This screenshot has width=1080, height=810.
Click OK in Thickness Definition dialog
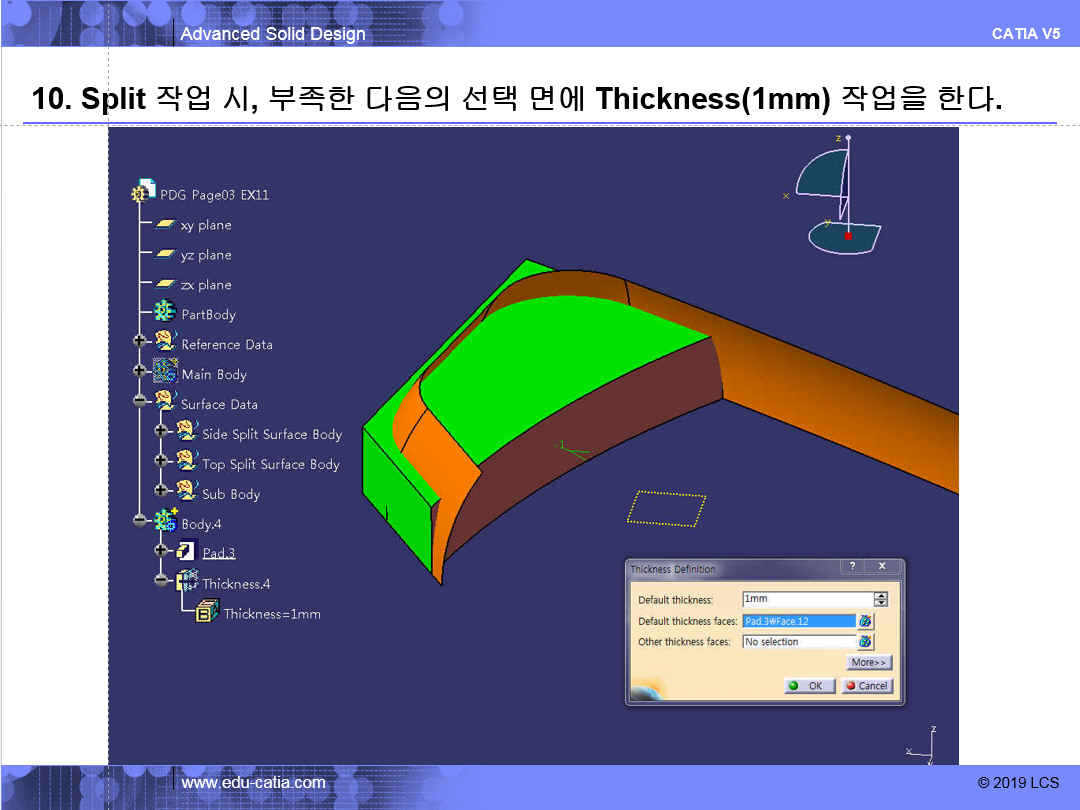click(809, 686)
